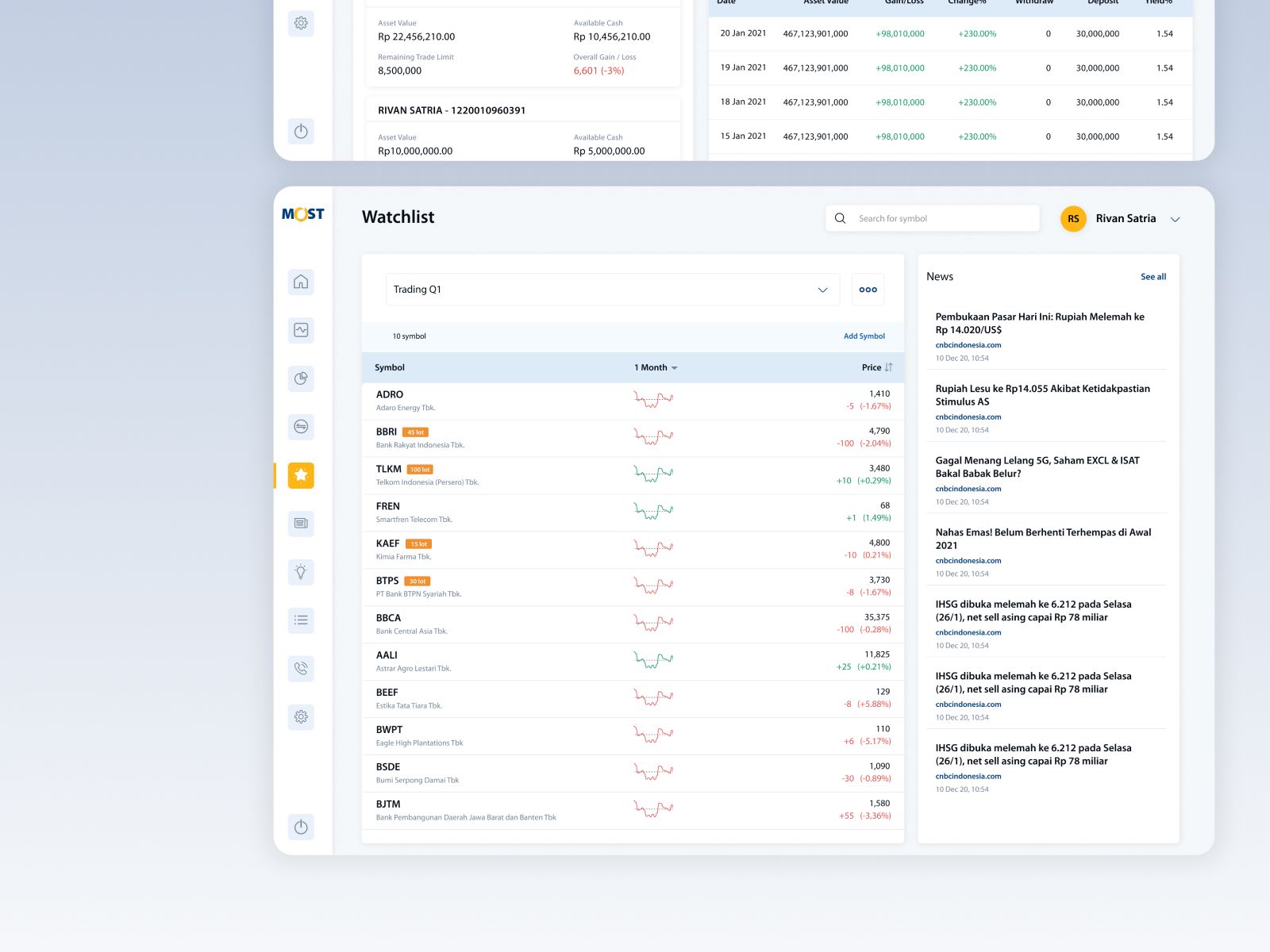Open the pie chart portfolio icon in sidebar
Viewport: 1270px width, 952px height.
click(301, 378)
